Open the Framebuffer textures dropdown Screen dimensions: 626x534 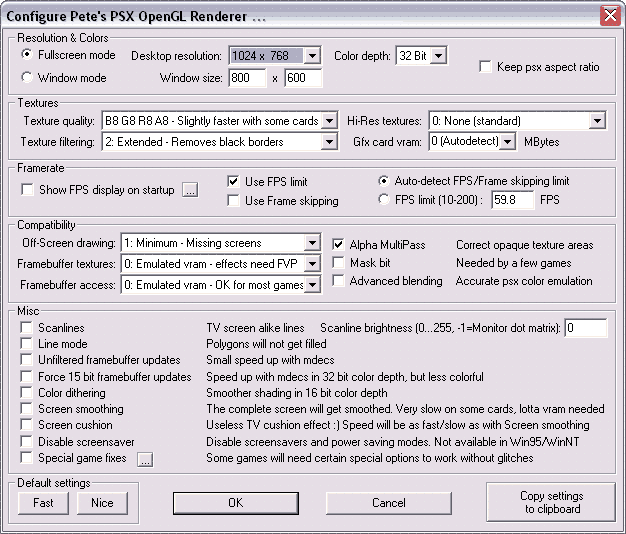click(x=221, y=264)
